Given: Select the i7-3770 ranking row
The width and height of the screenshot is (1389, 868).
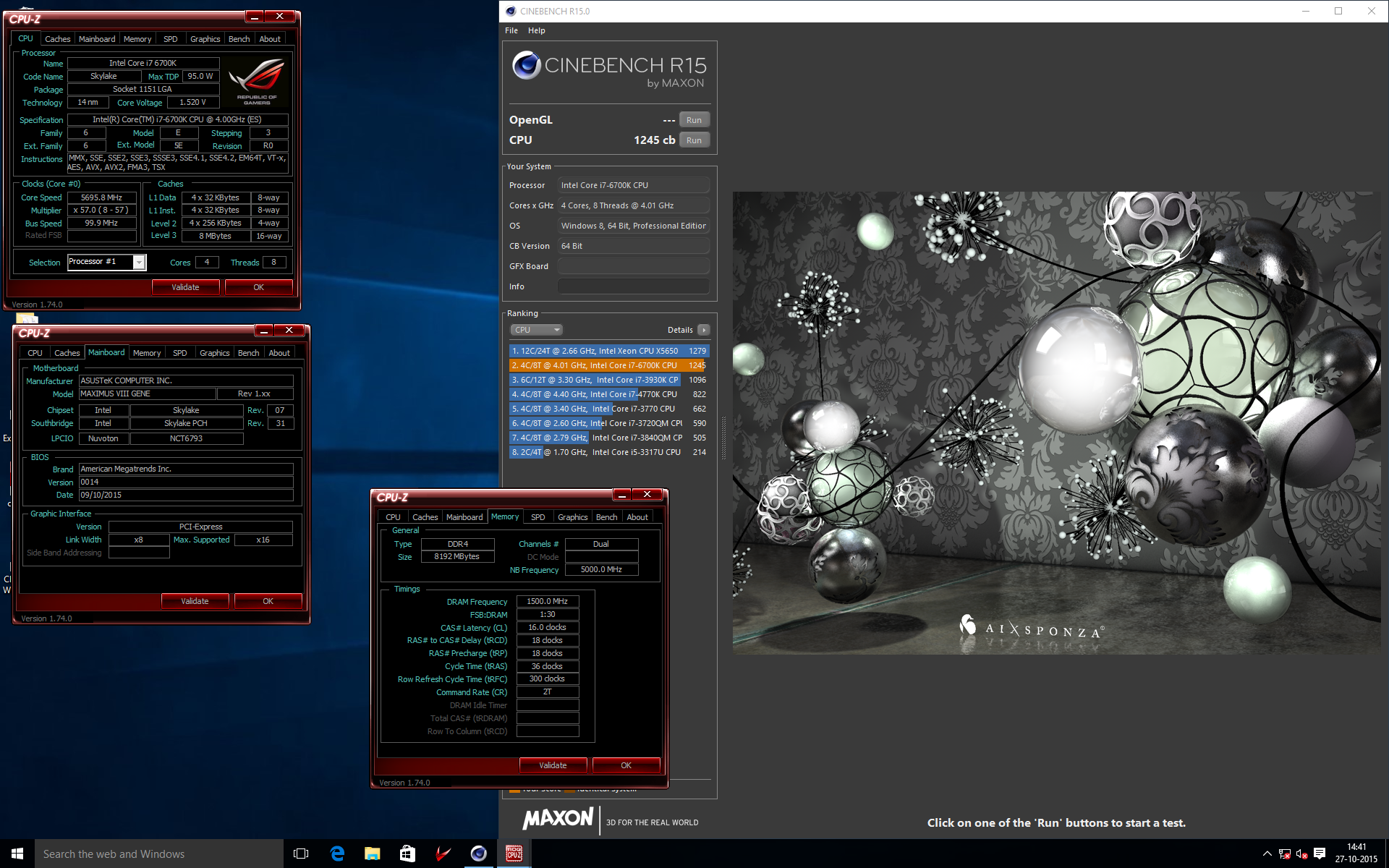Looking at the screenshot, I should (x=609, y=409).
